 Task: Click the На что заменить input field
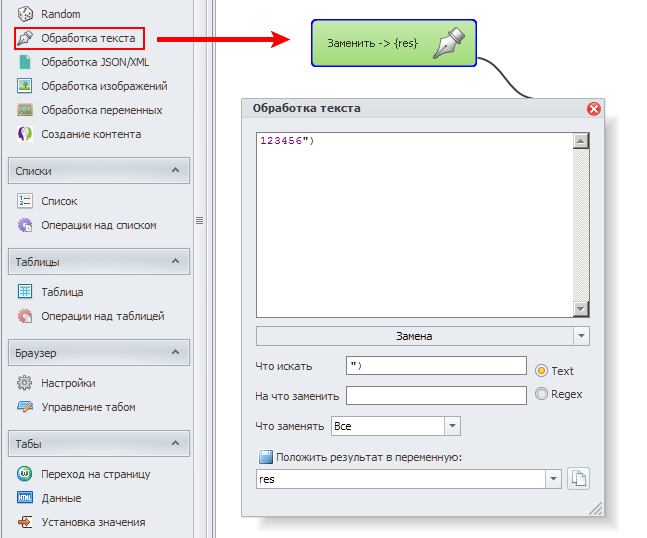click(436, 395)
